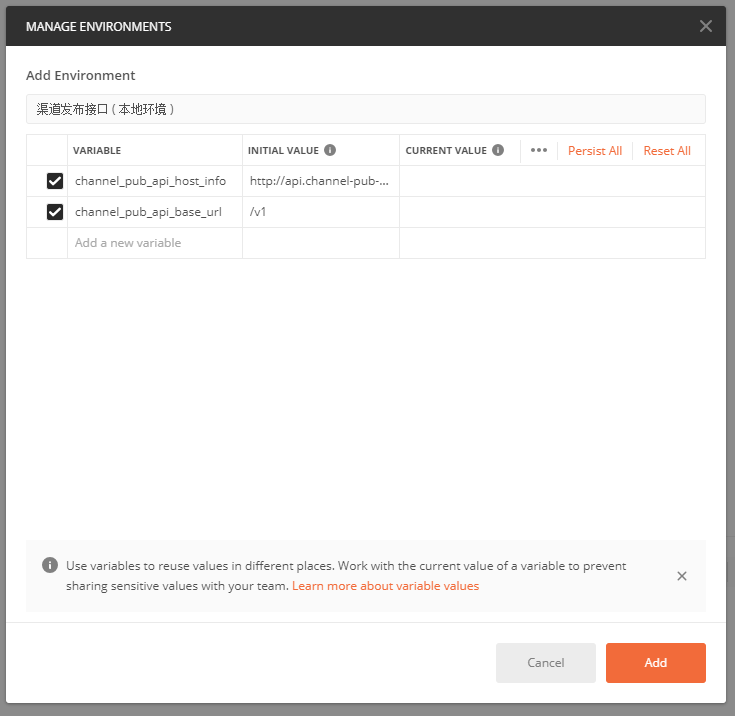Open the three-dot column options menu
The width and height of the screenshot is (735, 716).
point(539,150)
